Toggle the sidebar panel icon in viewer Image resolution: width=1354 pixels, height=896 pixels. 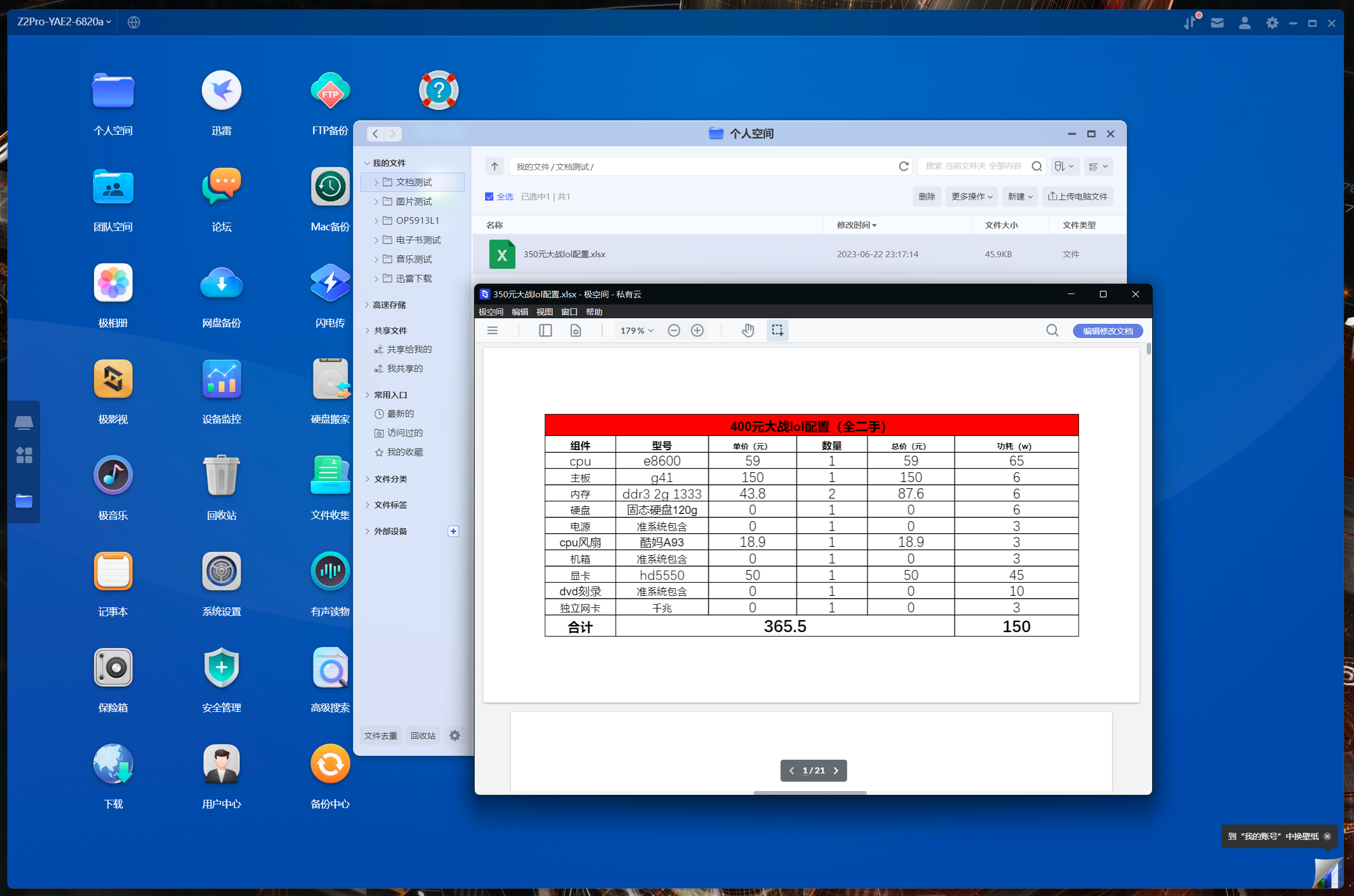(x=545, y=330)
